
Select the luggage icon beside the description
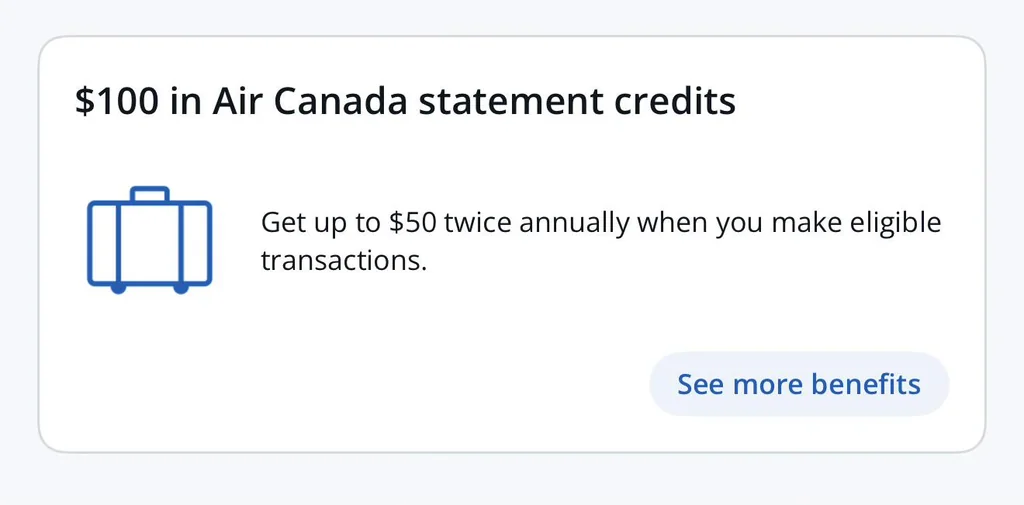point(150,240)
